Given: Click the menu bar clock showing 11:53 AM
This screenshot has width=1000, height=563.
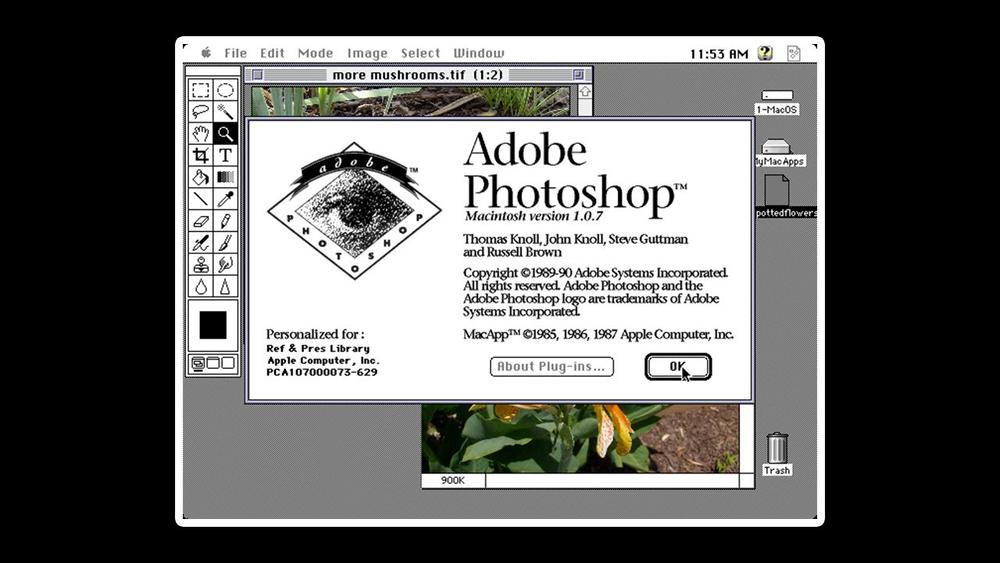Looking at the screenshot, I should tap(719, 54).
